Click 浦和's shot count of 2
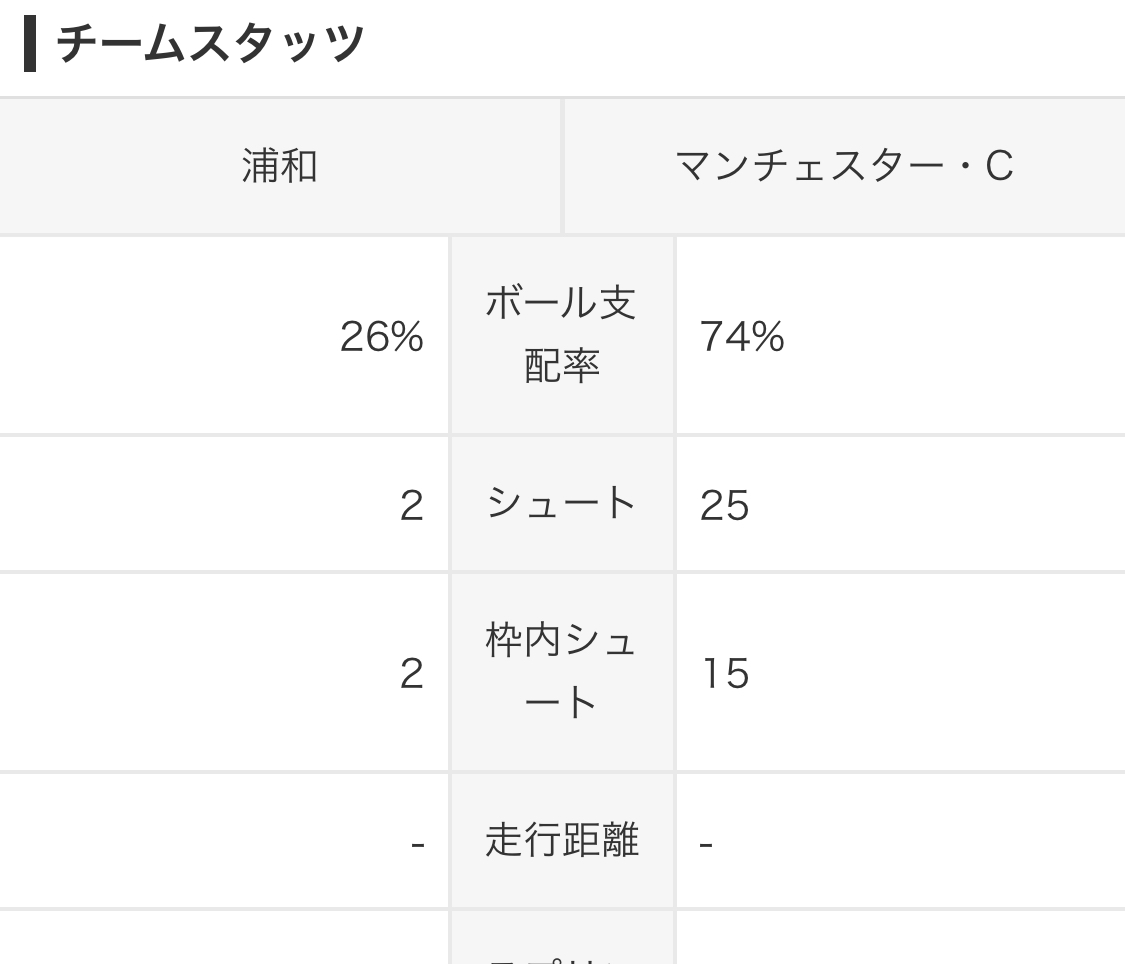The width and height of the screenshot is (1125, 964). (412, 506)
